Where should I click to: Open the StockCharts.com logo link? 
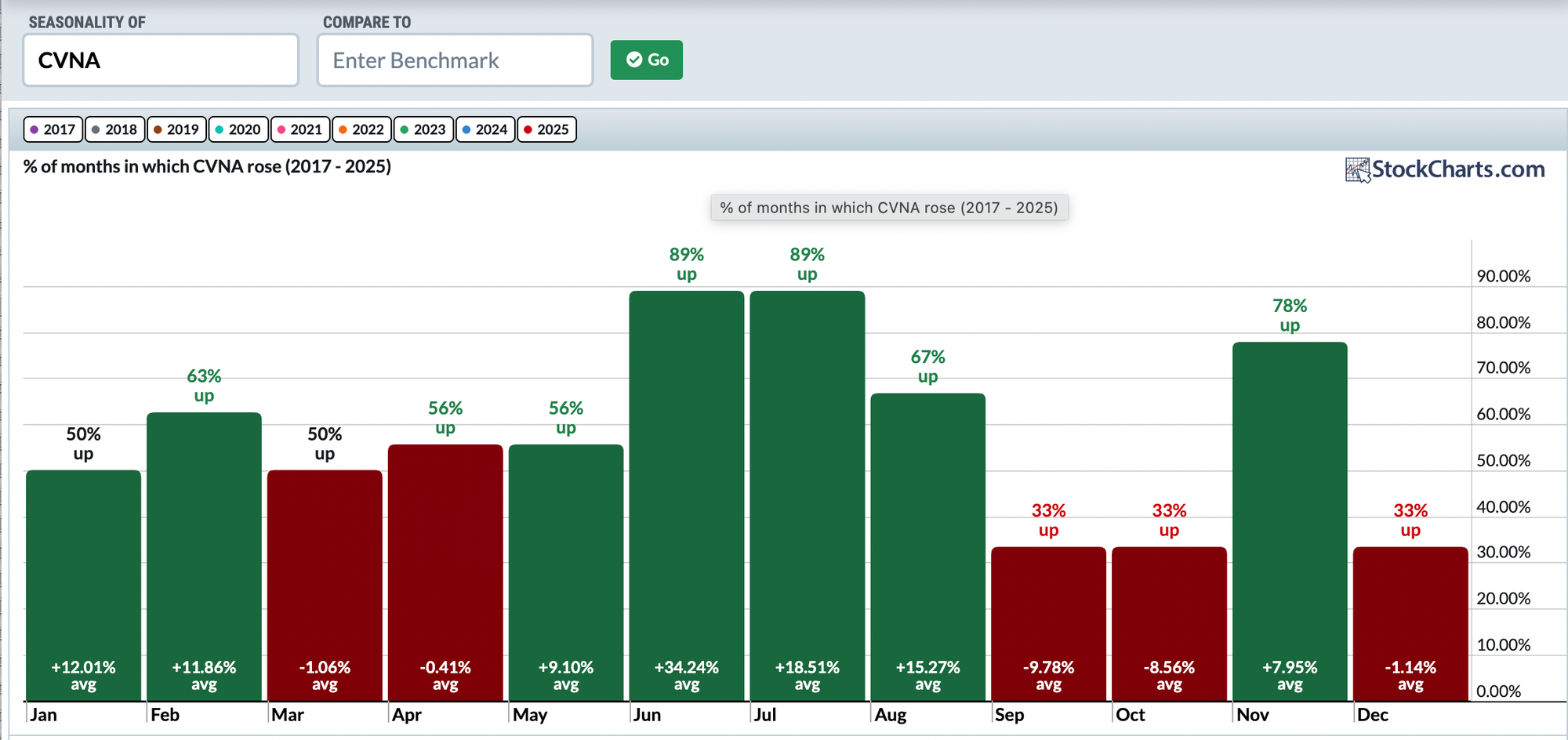[1445, 169]
